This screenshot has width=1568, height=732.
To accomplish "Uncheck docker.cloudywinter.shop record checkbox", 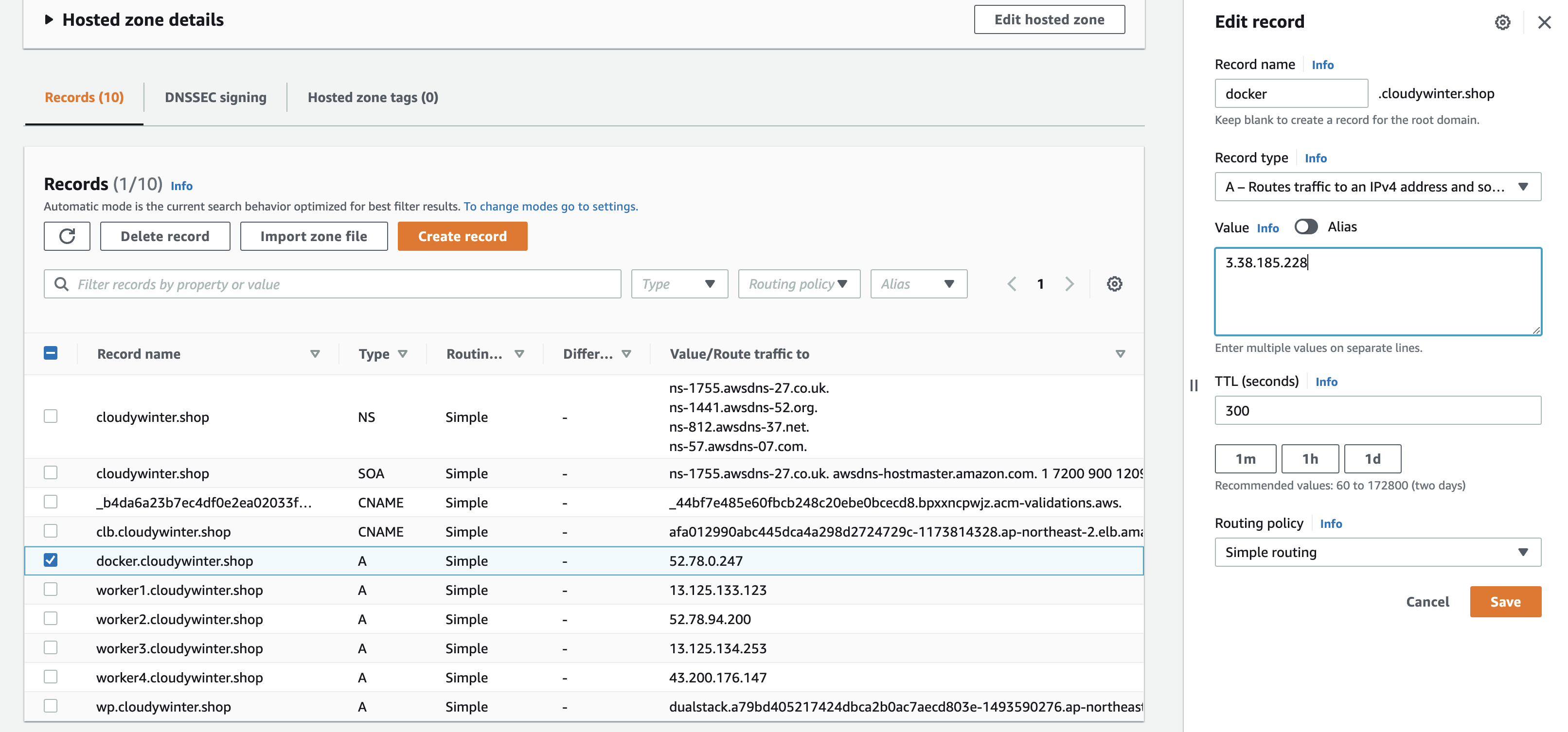I will (51, 560).
